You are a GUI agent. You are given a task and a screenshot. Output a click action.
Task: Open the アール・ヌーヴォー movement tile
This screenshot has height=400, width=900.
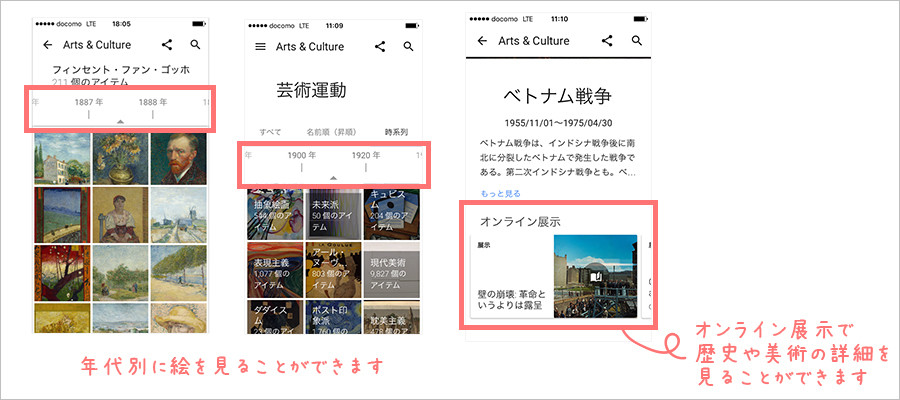click(x=333, y=269)
